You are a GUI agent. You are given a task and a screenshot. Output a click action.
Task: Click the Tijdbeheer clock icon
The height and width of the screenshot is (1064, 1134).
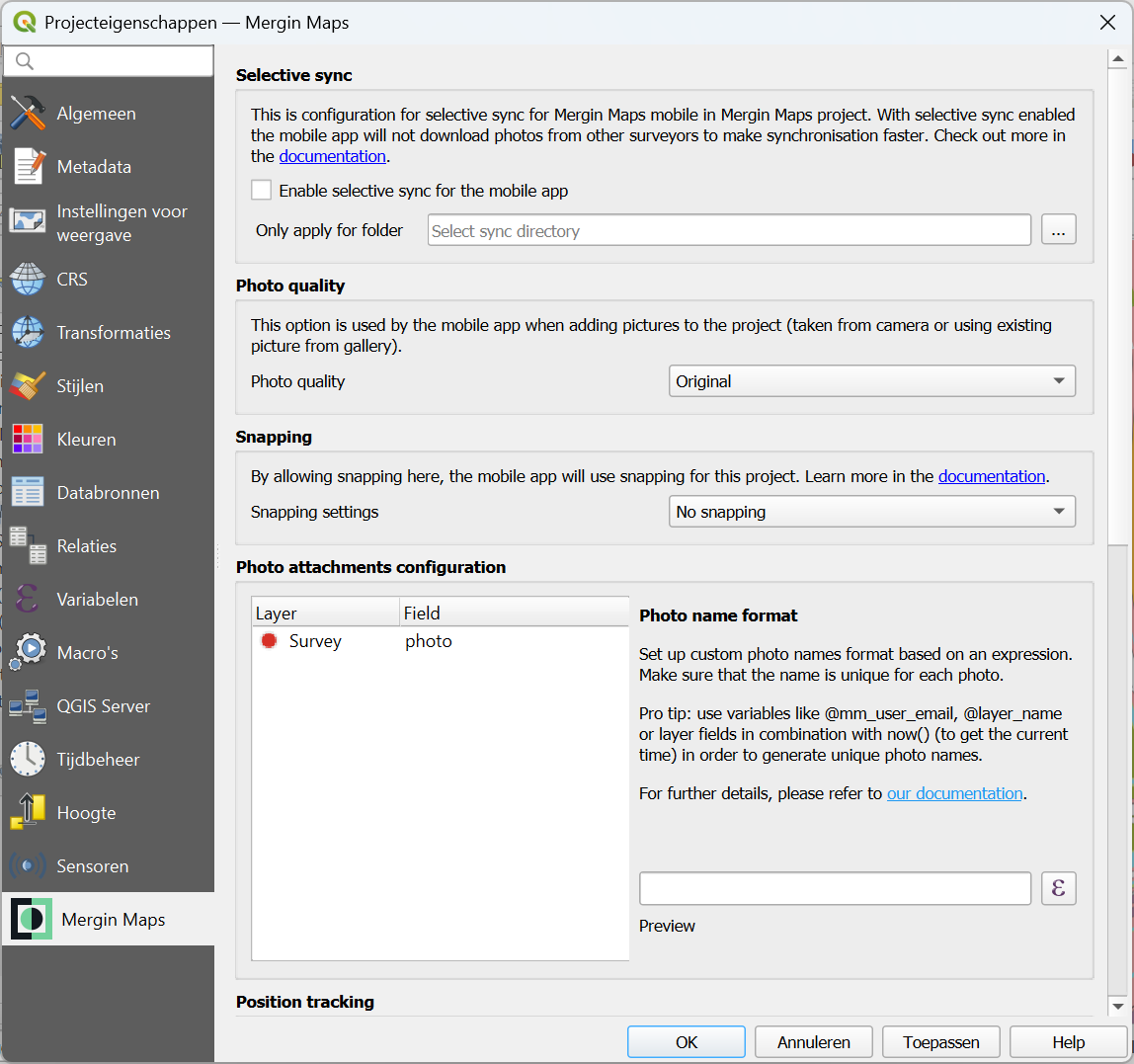(x=28, y=760)
